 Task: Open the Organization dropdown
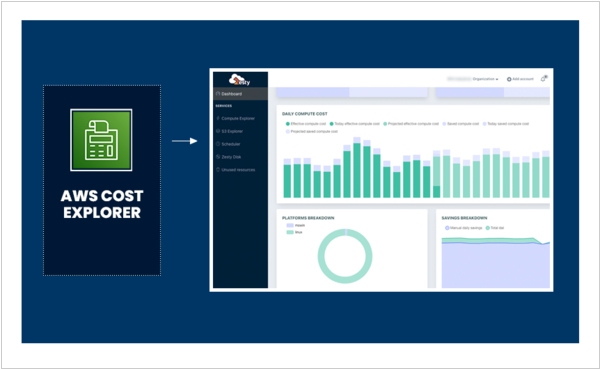485,79
